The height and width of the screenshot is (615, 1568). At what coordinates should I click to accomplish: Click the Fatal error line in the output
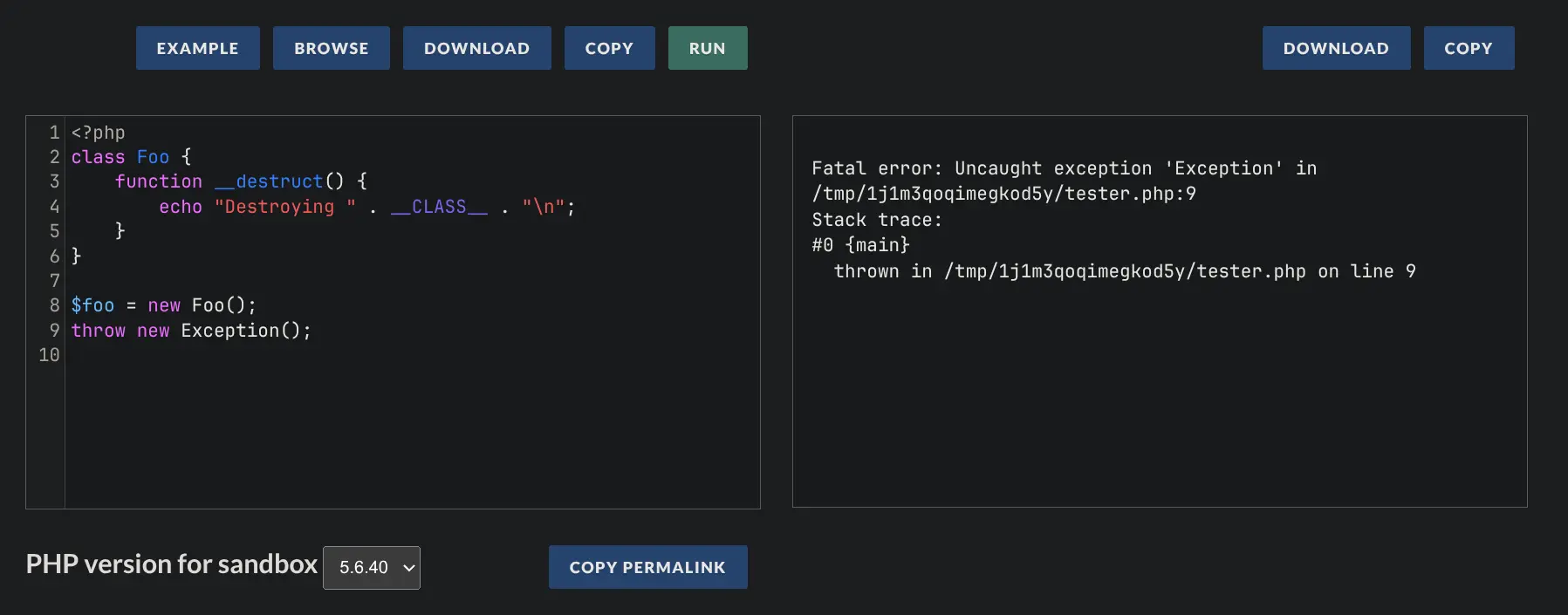coord(1063,168)
